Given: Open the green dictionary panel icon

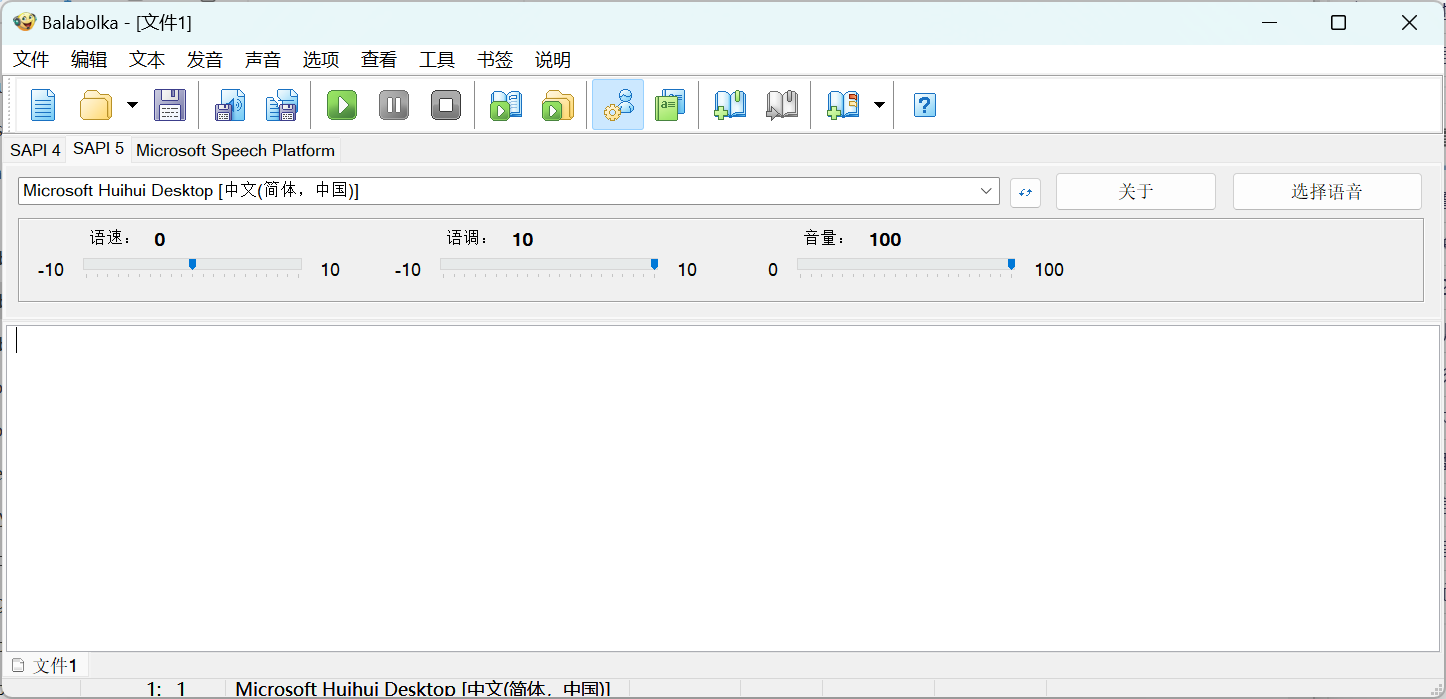Looking at the screenshot, I should [670, 105].
